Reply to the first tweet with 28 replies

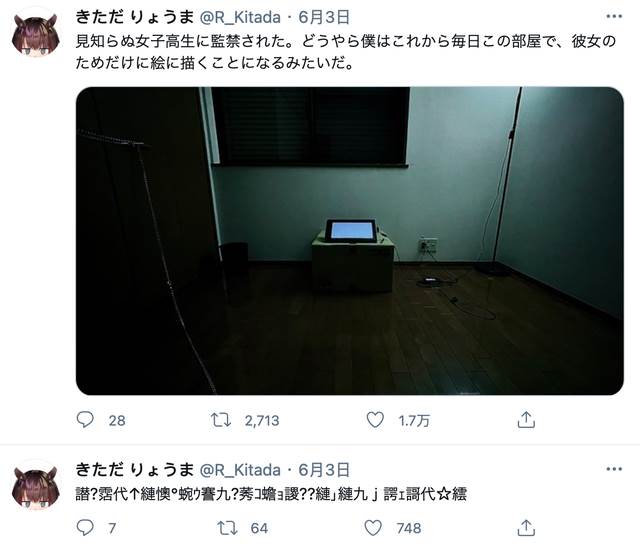click(85, 420)
